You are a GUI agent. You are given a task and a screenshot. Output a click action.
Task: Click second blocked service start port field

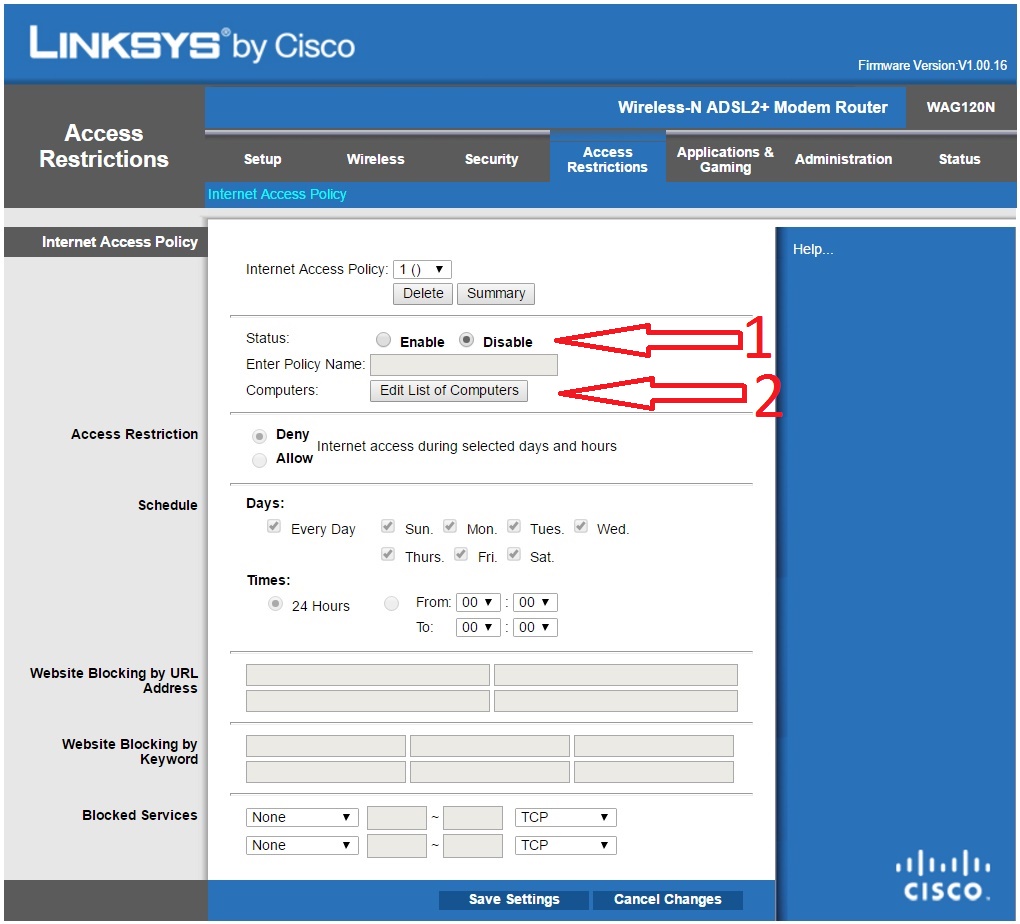point(397,845)
